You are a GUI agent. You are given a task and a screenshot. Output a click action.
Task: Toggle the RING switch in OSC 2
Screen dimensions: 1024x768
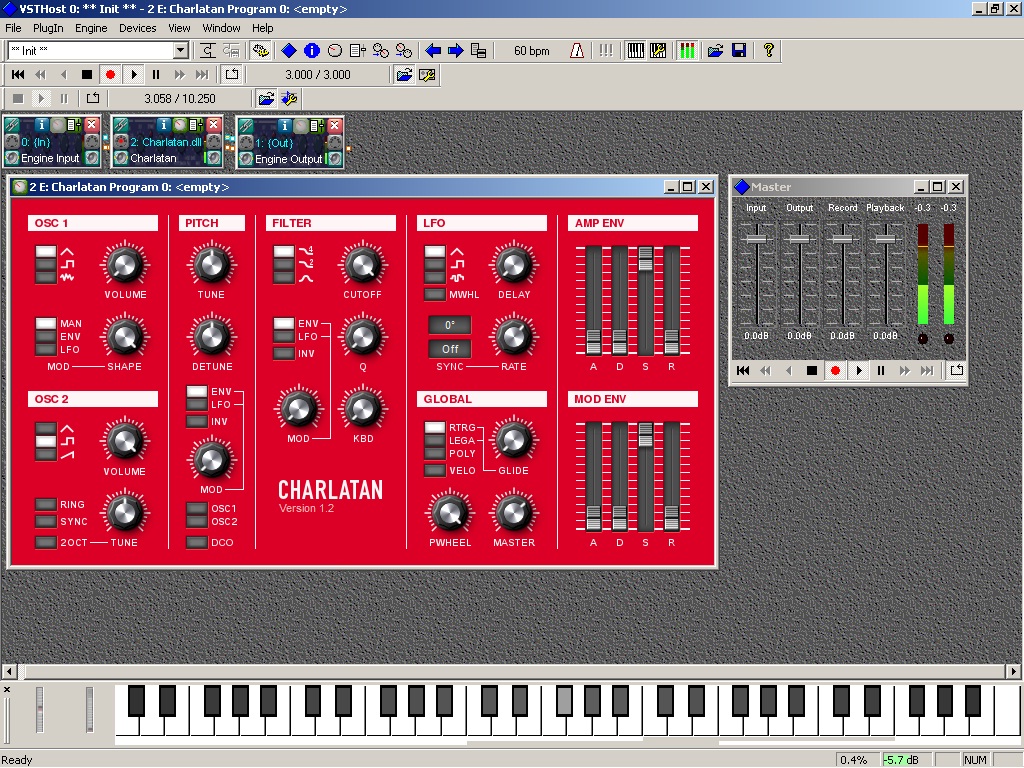click(x=46, y=504)
